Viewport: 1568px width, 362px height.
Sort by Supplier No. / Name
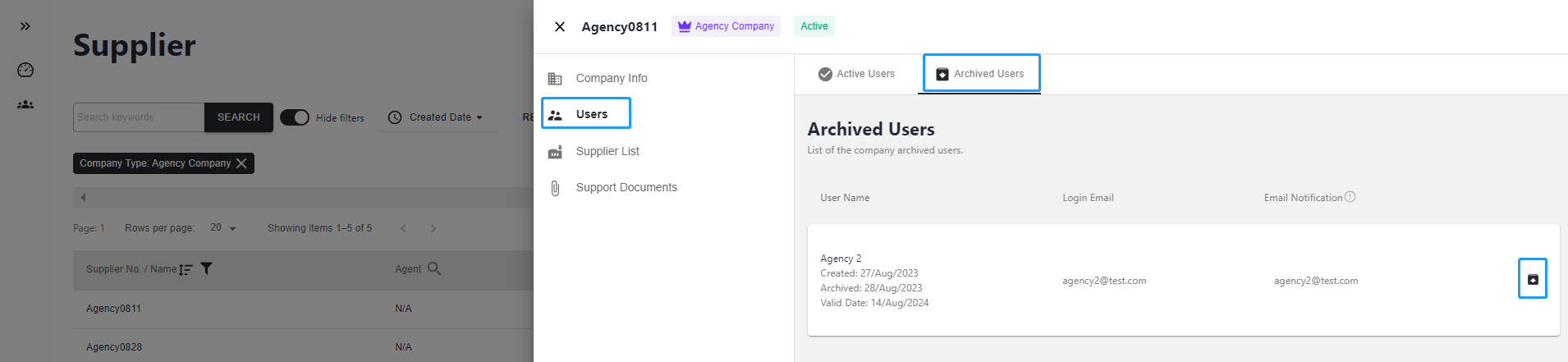186,269
